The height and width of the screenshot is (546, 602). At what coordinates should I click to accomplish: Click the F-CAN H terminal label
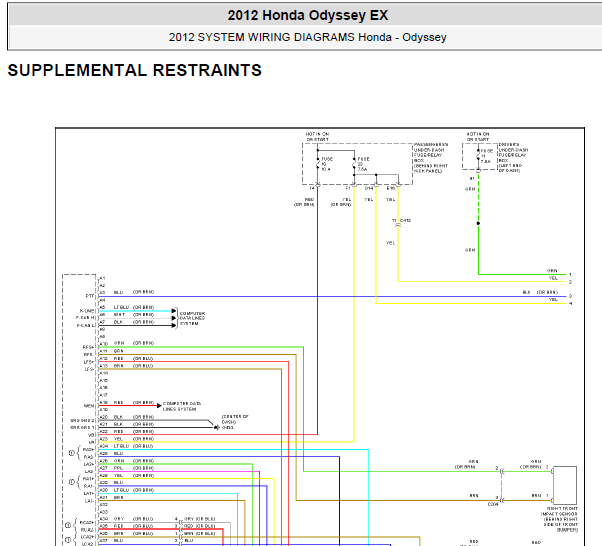pos(85,318)
